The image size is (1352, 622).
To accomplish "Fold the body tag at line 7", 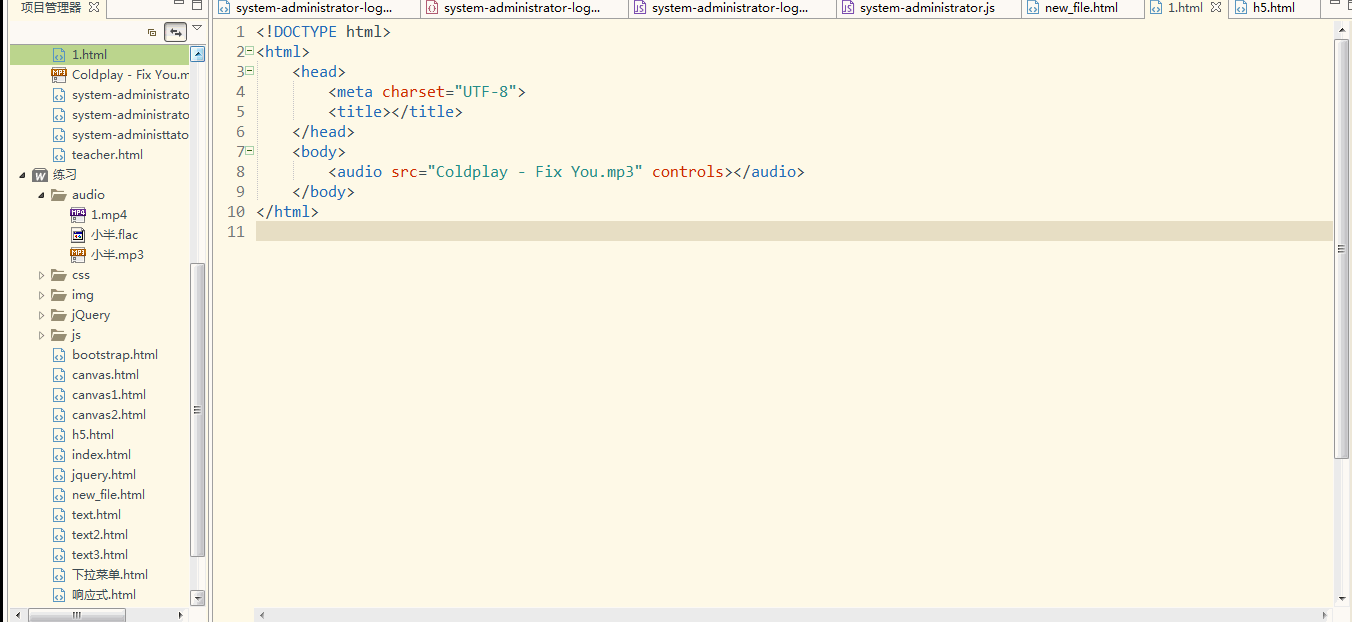I will (250, 151).
